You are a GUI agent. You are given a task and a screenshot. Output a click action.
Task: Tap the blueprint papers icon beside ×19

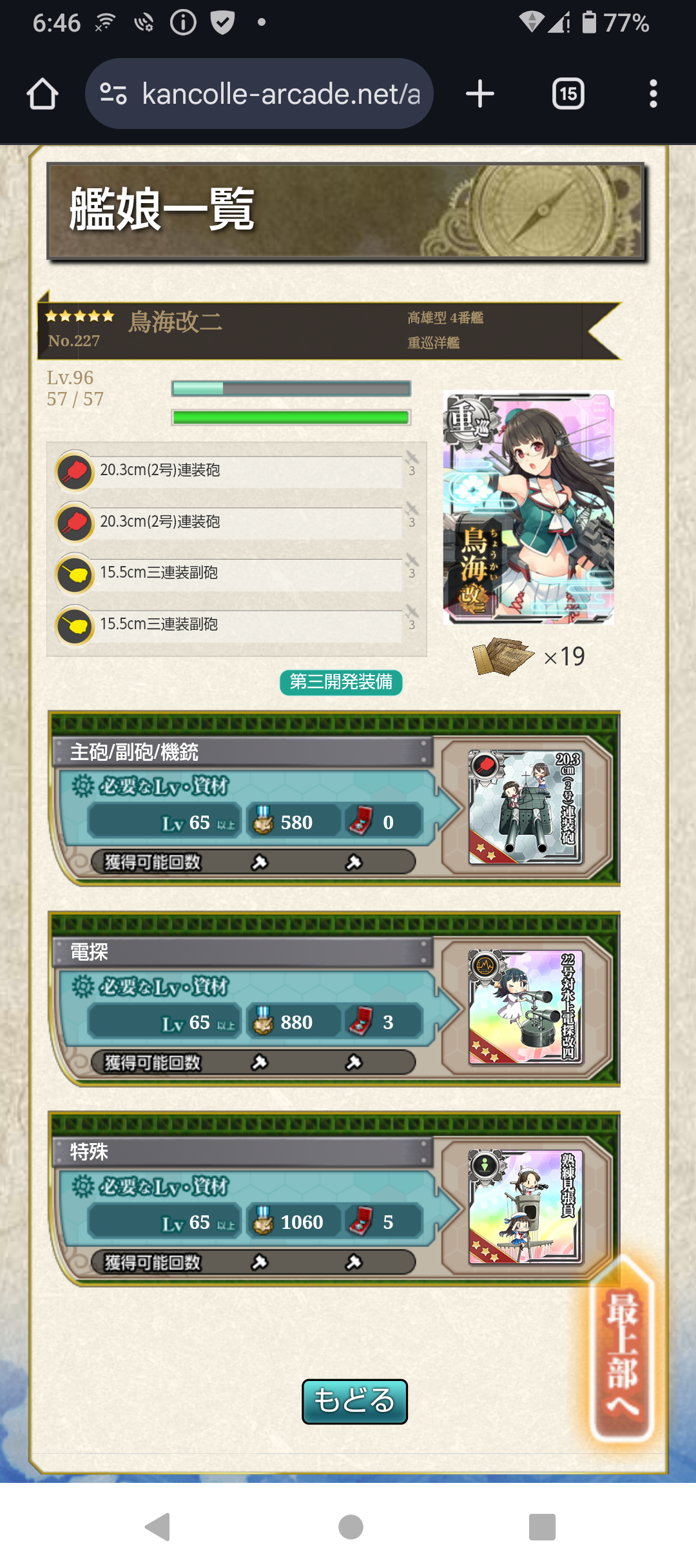pyautogui.click(x=503, y=656)
